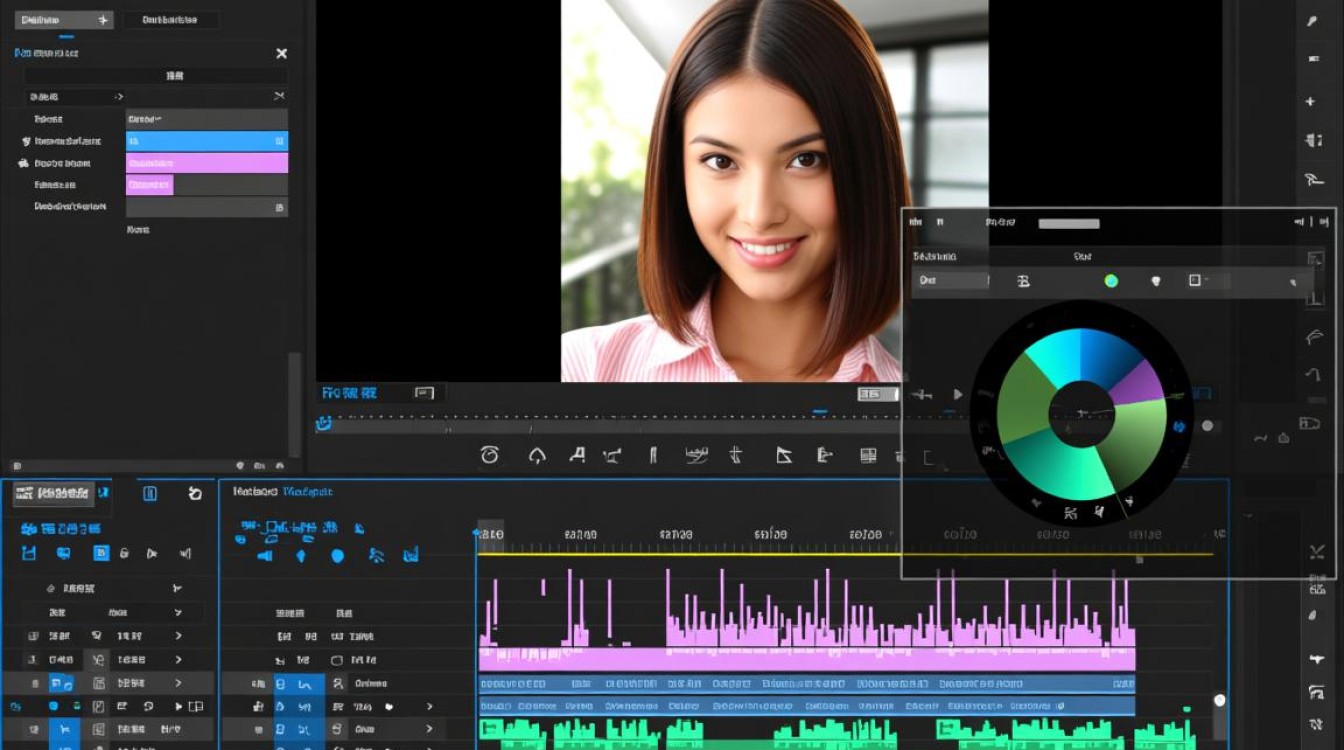Click the blue playhead marker at timeline ruler start
This screenshot has height=750, width=1344.
(x=477, y=535)
